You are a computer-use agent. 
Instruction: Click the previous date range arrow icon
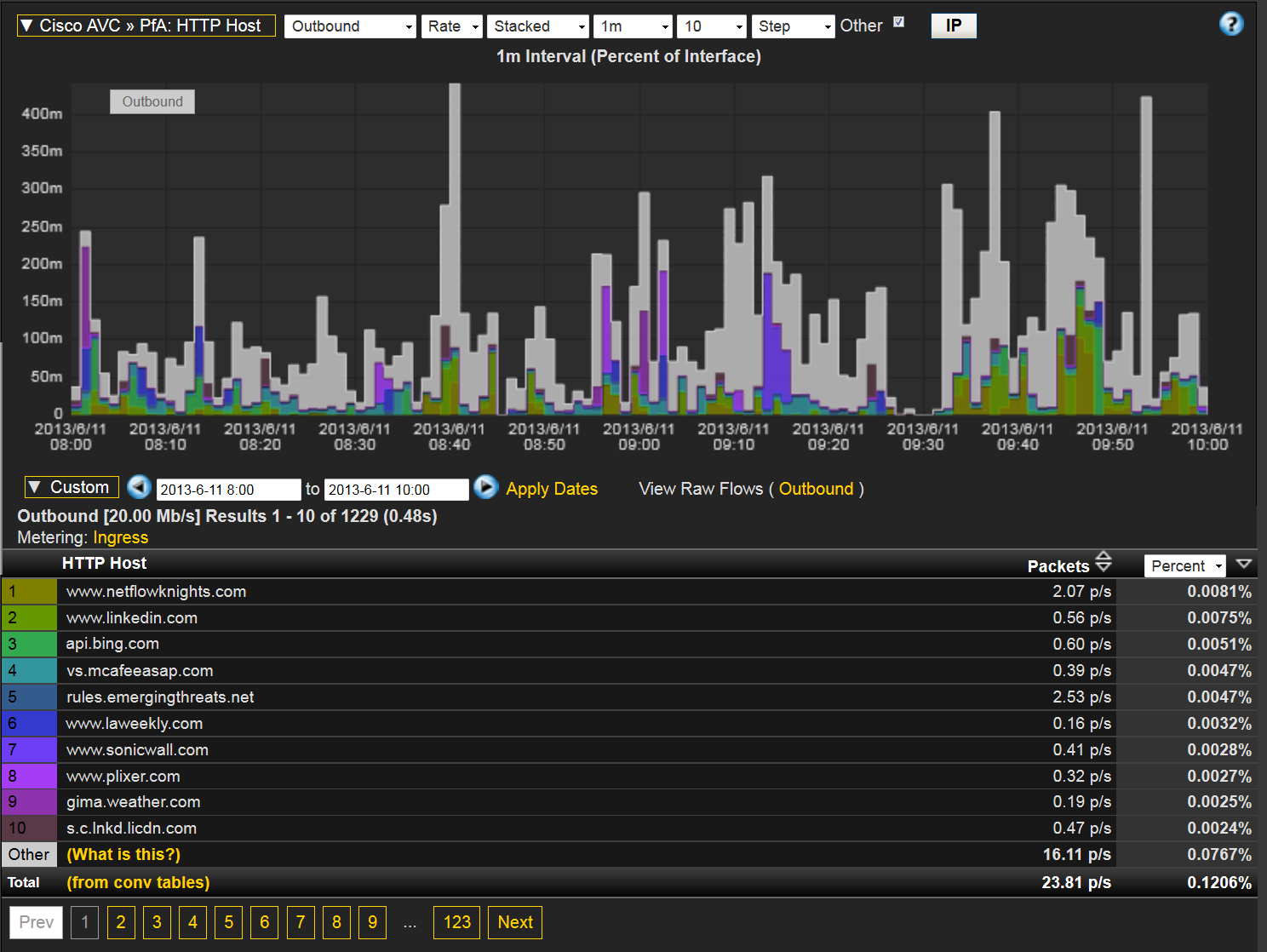pyautogui.click(x=139, y=488)
